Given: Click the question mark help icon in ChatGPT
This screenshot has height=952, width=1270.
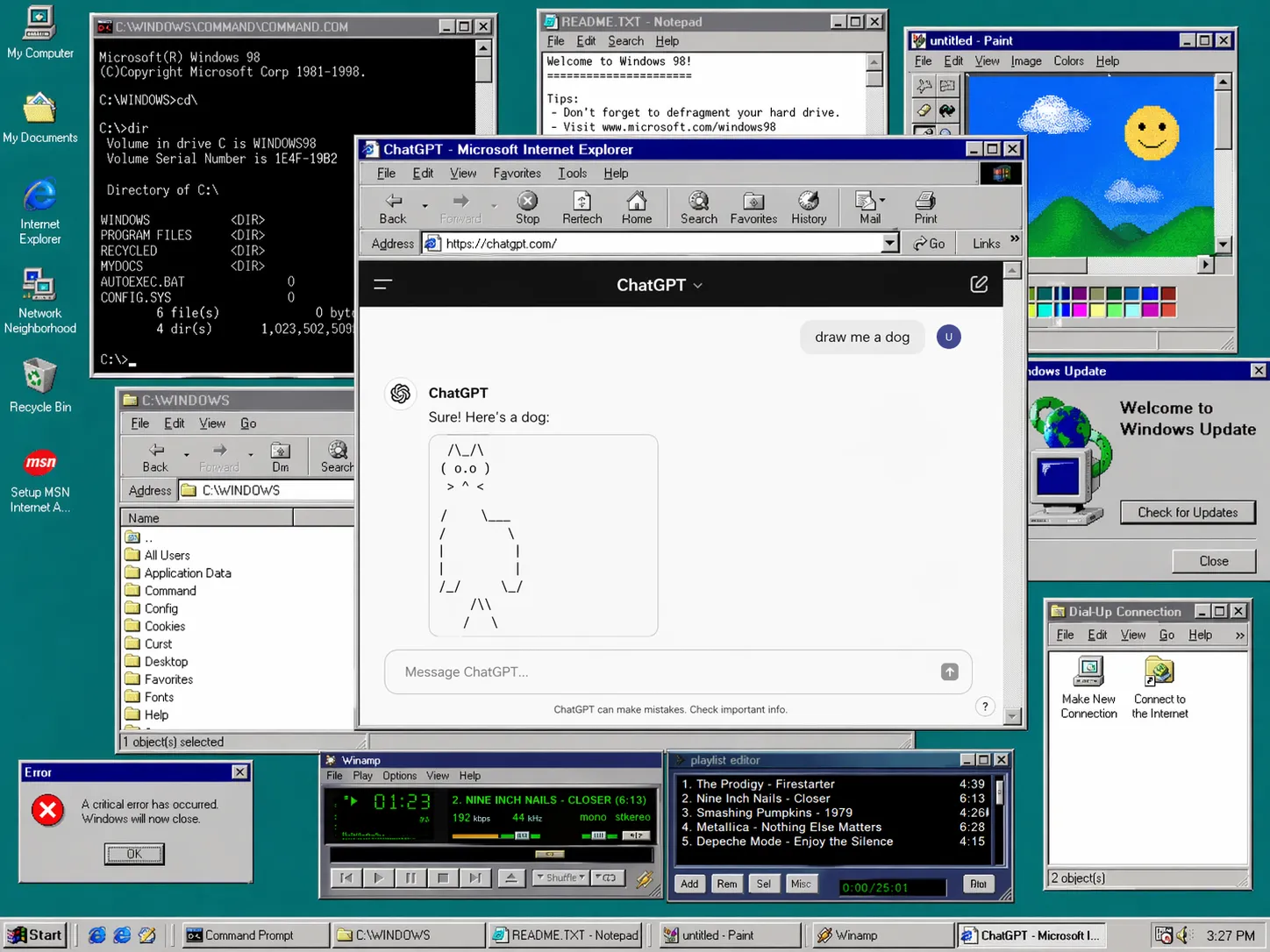Looking at the screenshot, I should click(985, 707).
